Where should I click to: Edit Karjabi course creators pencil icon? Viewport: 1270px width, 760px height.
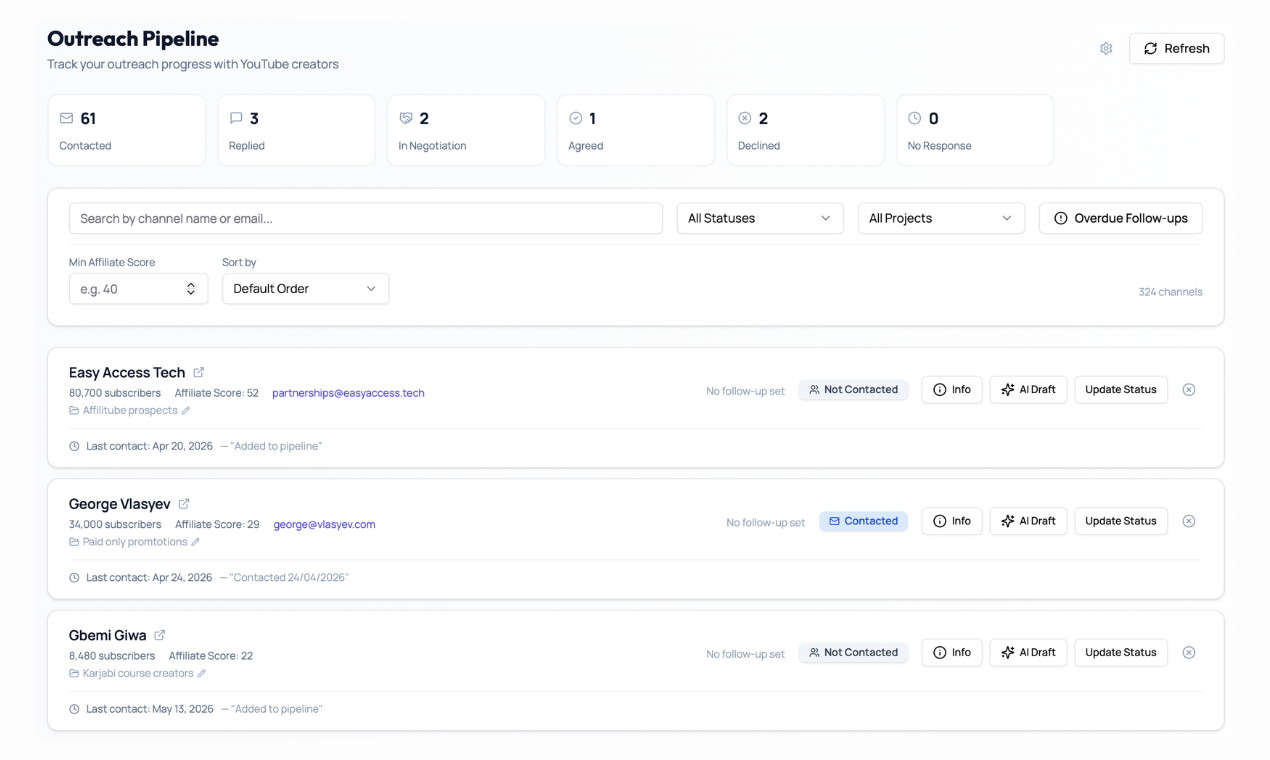coord(202,673)
